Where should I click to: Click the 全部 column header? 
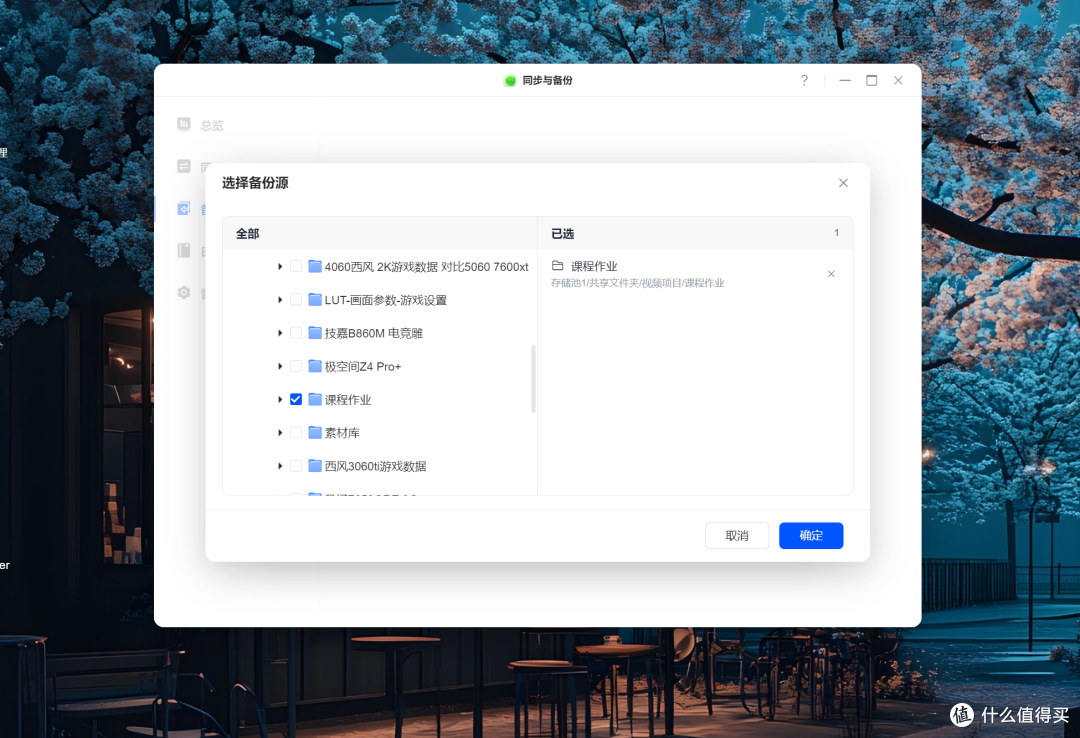(x=247, y=234)
